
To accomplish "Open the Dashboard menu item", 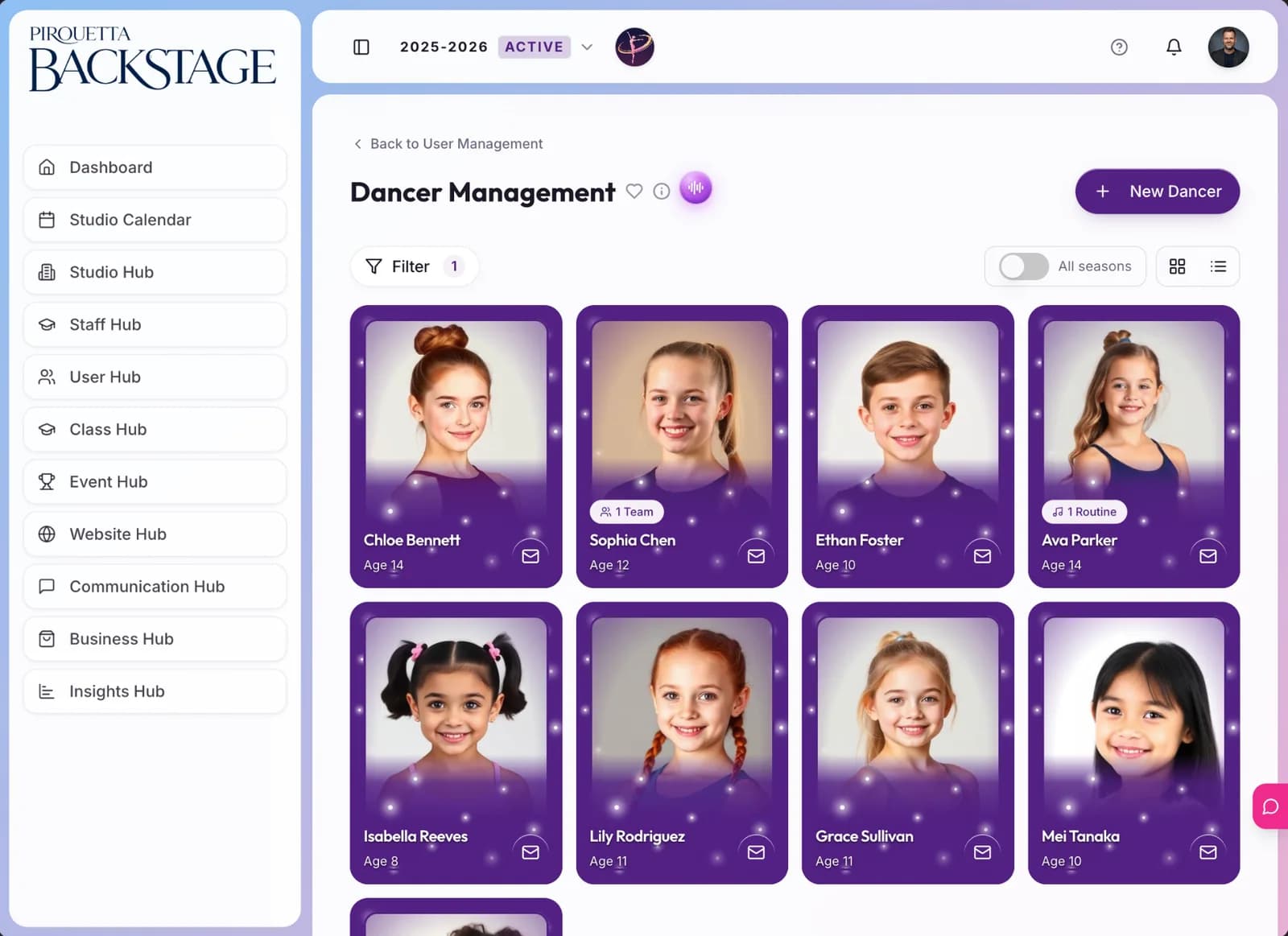I will pyautogui.click(x=155, y=167).
